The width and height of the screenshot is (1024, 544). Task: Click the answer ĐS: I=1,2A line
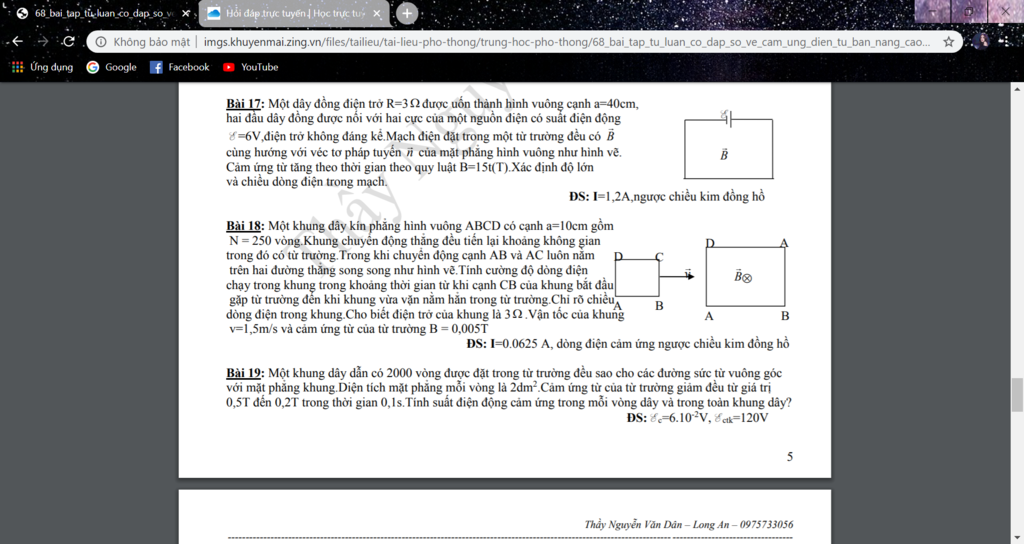[x=667, y=197]
